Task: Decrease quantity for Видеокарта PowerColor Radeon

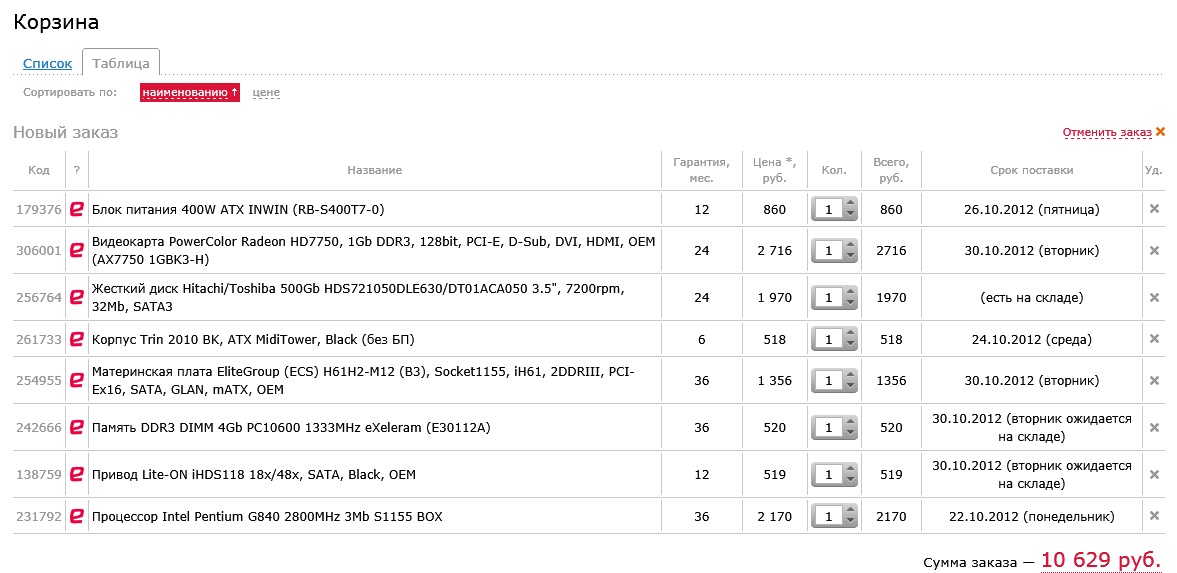Action: [x=851, y=255]
